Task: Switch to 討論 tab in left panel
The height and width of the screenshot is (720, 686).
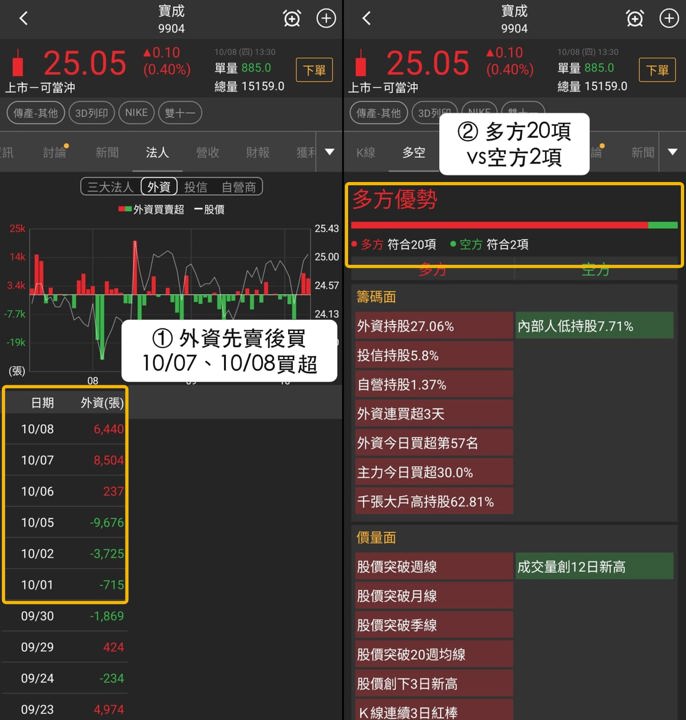Action: coord(55,152)
